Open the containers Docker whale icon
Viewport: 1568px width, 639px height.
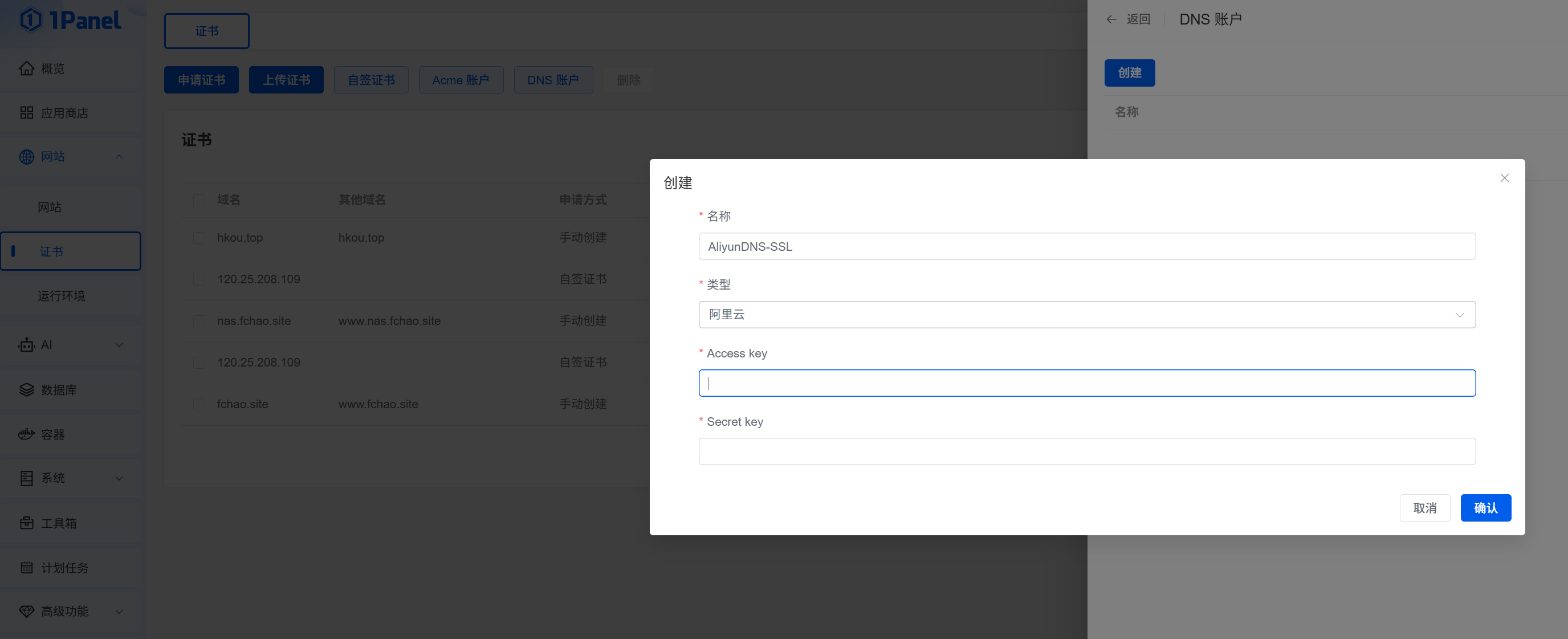pos(26,434)
